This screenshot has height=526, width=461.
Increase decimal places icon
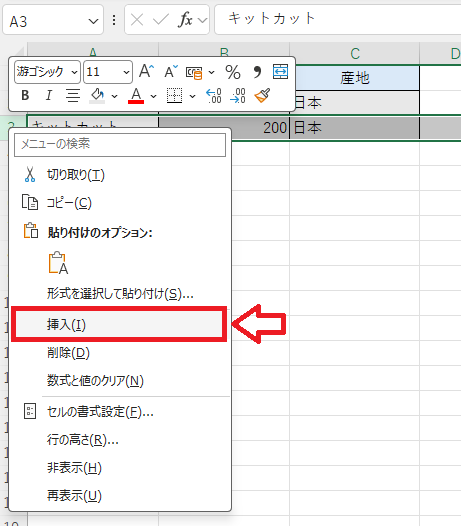(214, 96)
